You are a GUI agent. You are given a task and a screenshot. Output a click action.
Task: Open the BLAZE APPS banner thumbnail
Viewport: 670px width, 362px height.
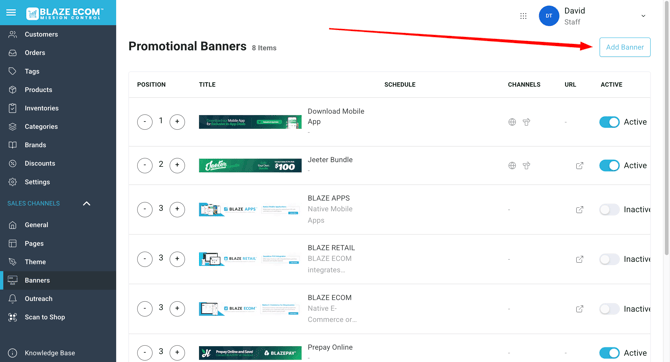pos(250,209)
